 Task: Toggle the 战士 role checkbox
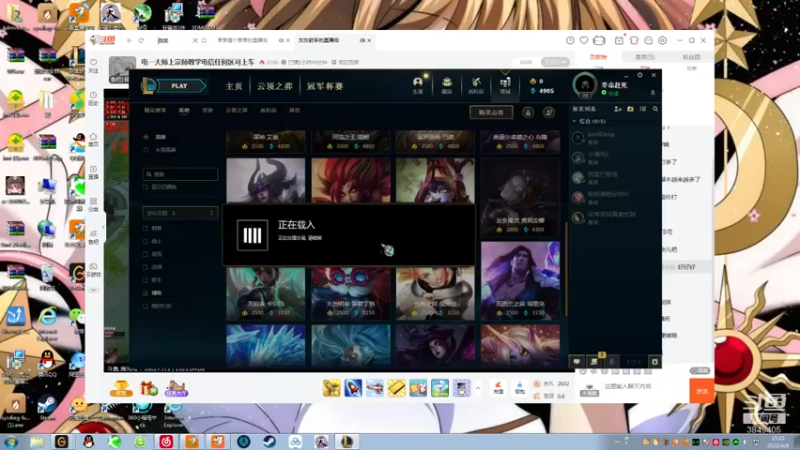click(145, 241)
